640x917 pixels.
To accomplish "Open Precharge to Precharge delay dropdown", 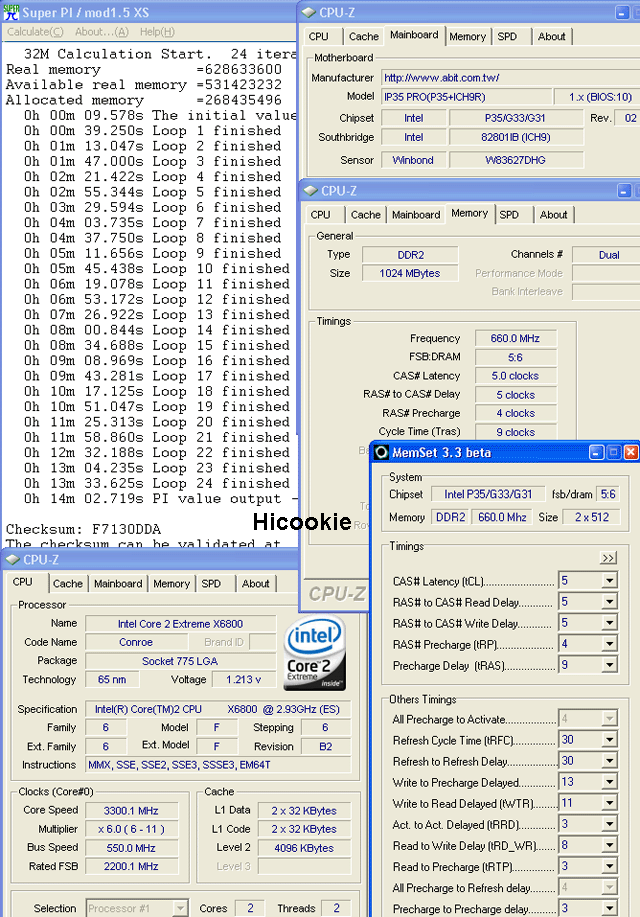I will (610, 908).
